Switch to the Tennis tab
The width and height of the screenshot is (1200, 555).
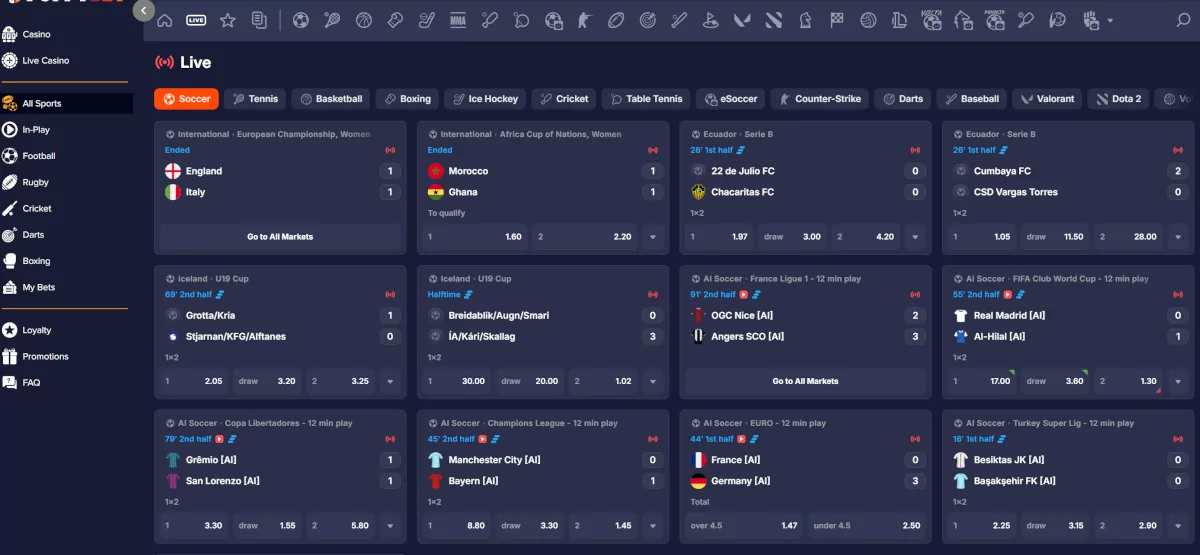[255, 99]
